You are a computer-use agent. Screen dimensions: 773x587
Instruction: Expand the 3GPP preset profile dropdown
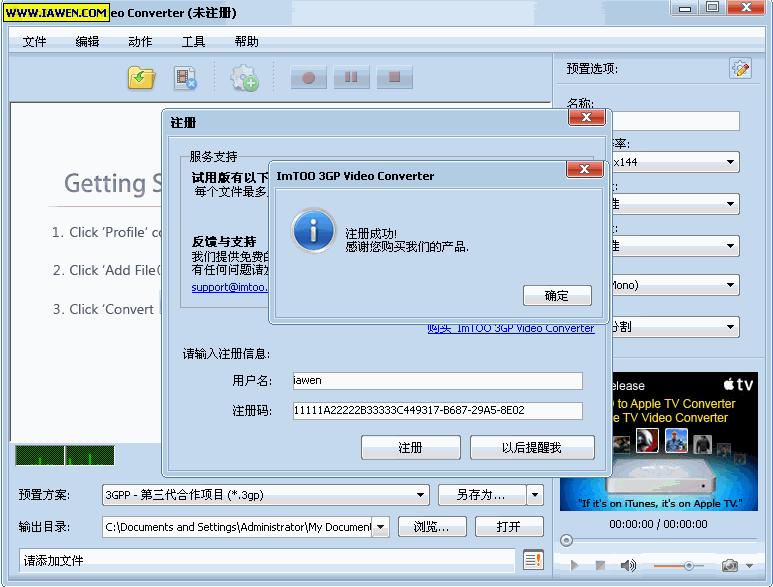click(x=422, y=495)
